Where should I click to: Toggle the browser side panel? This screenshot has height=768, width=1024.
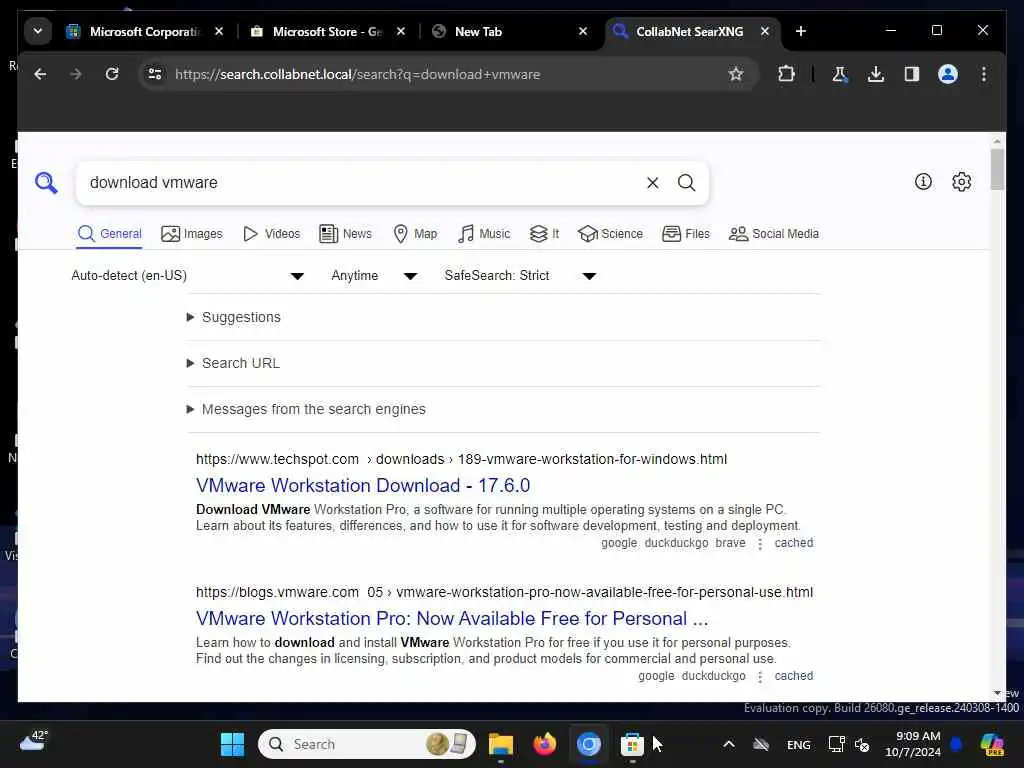[x=912, y=74]
